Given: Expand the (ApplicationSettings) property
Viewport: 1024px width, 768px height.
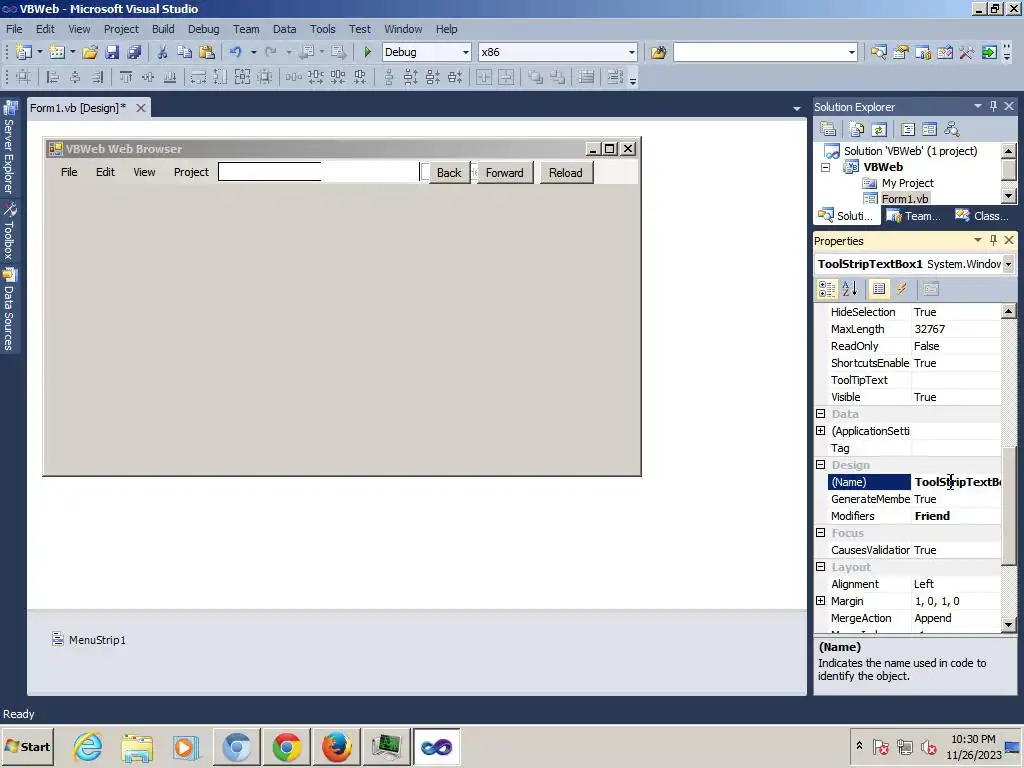Looking at the screenshot, I should [x=821, y=430].
